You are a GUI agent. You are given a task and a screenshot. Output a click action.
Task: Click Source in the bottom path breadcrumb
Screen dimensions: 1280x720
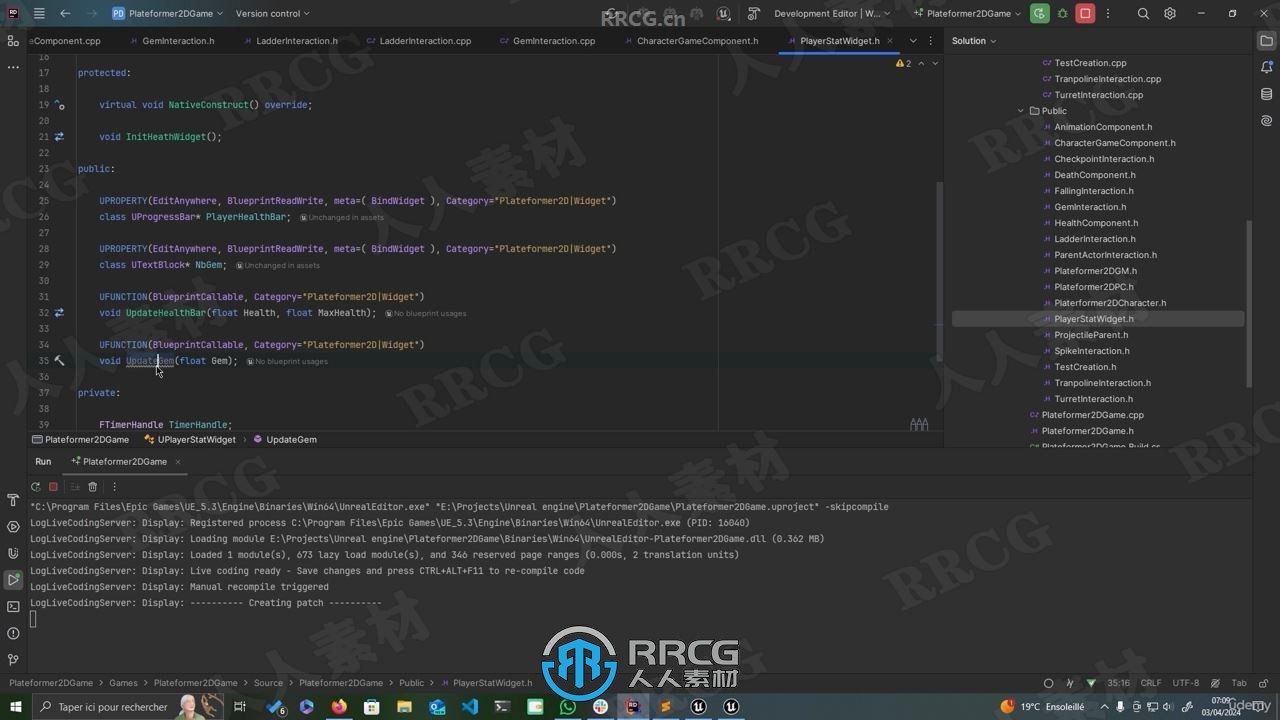268,683
